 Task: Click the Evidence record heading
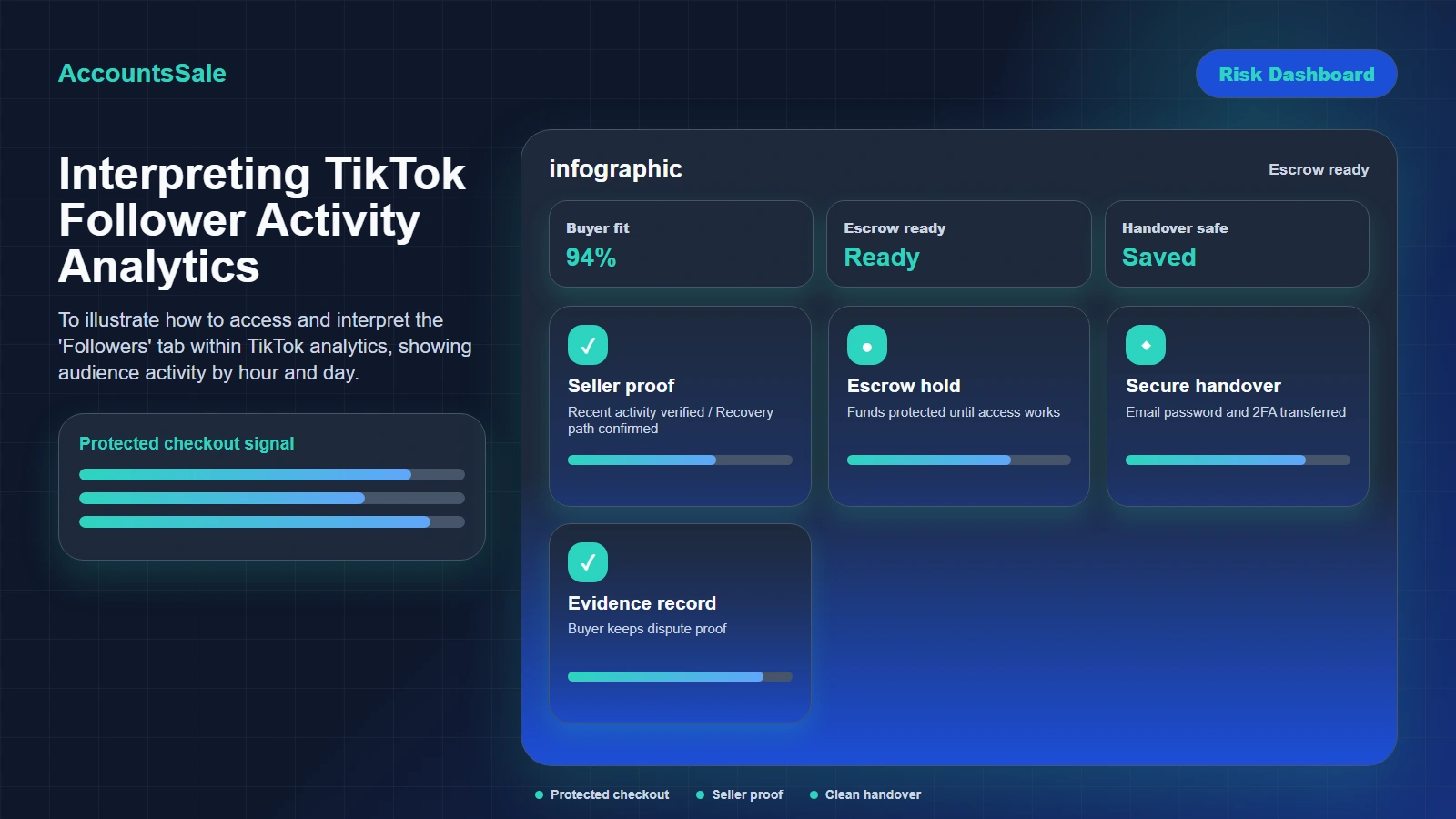point(642,603)
